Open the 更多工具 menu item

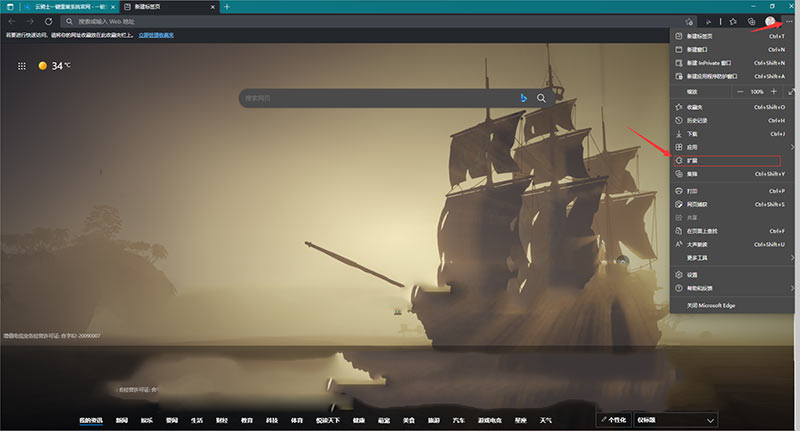click(732, 258)
